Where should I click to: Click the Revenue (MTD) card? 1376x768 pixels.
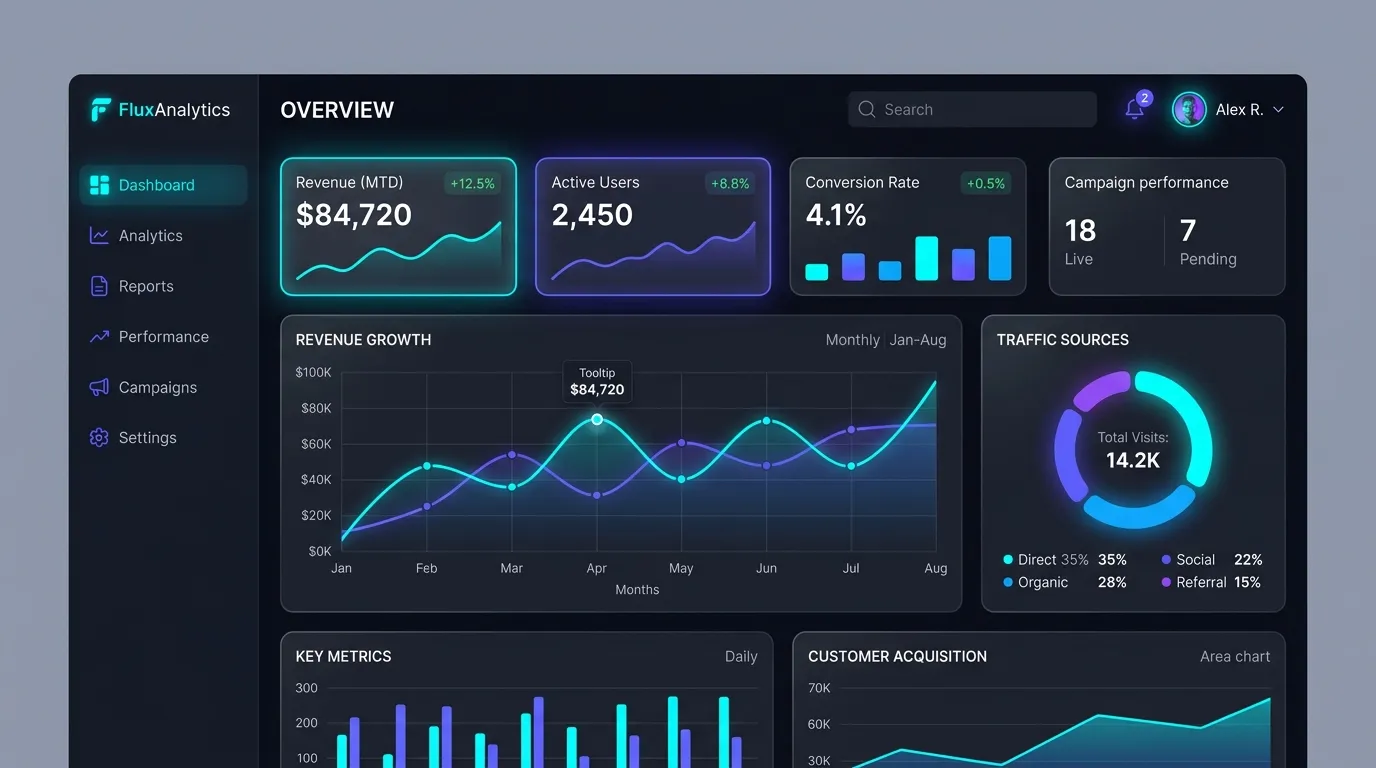[x=398, y=226]
